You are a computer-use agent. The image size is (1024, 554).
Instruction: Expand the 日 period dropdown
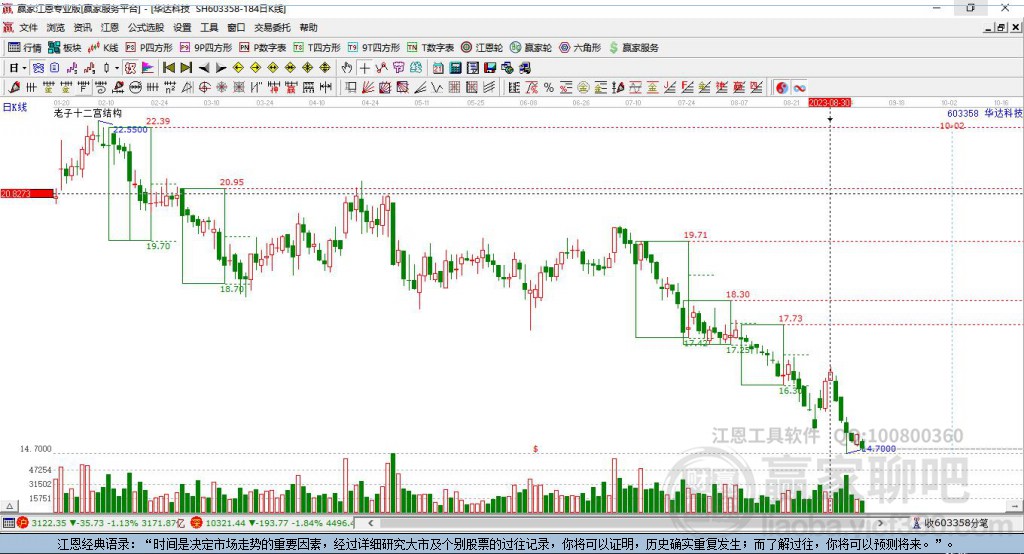click(24, 68)
